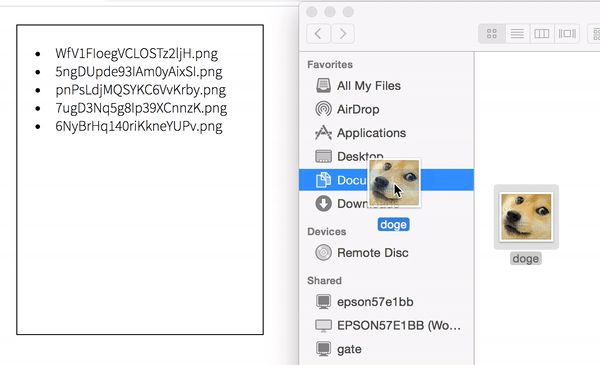Click 5ngDUpde93IAm0yAixSI.png in the list
This screenshot has width=600, height=365.
[x=139, y=72]
